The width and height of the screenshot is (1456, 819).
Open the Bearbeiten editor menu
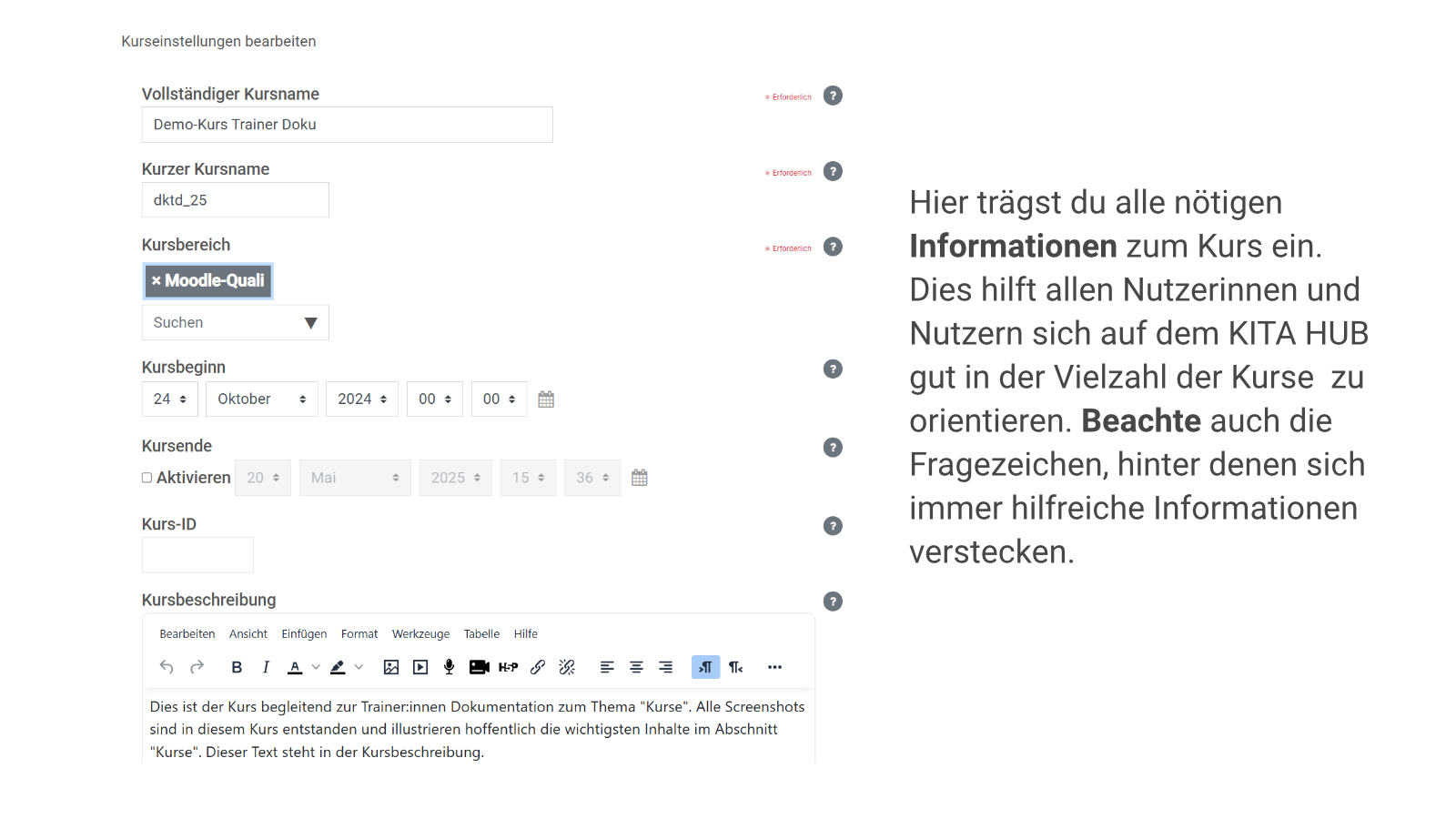pos(187,634)
